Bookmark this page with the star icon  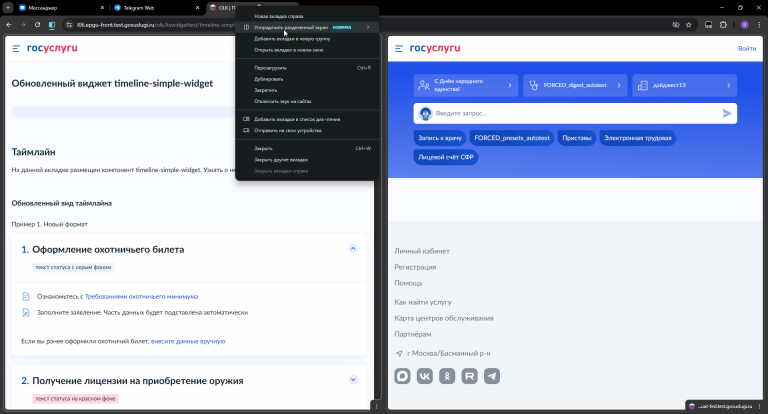coord(689,24)
